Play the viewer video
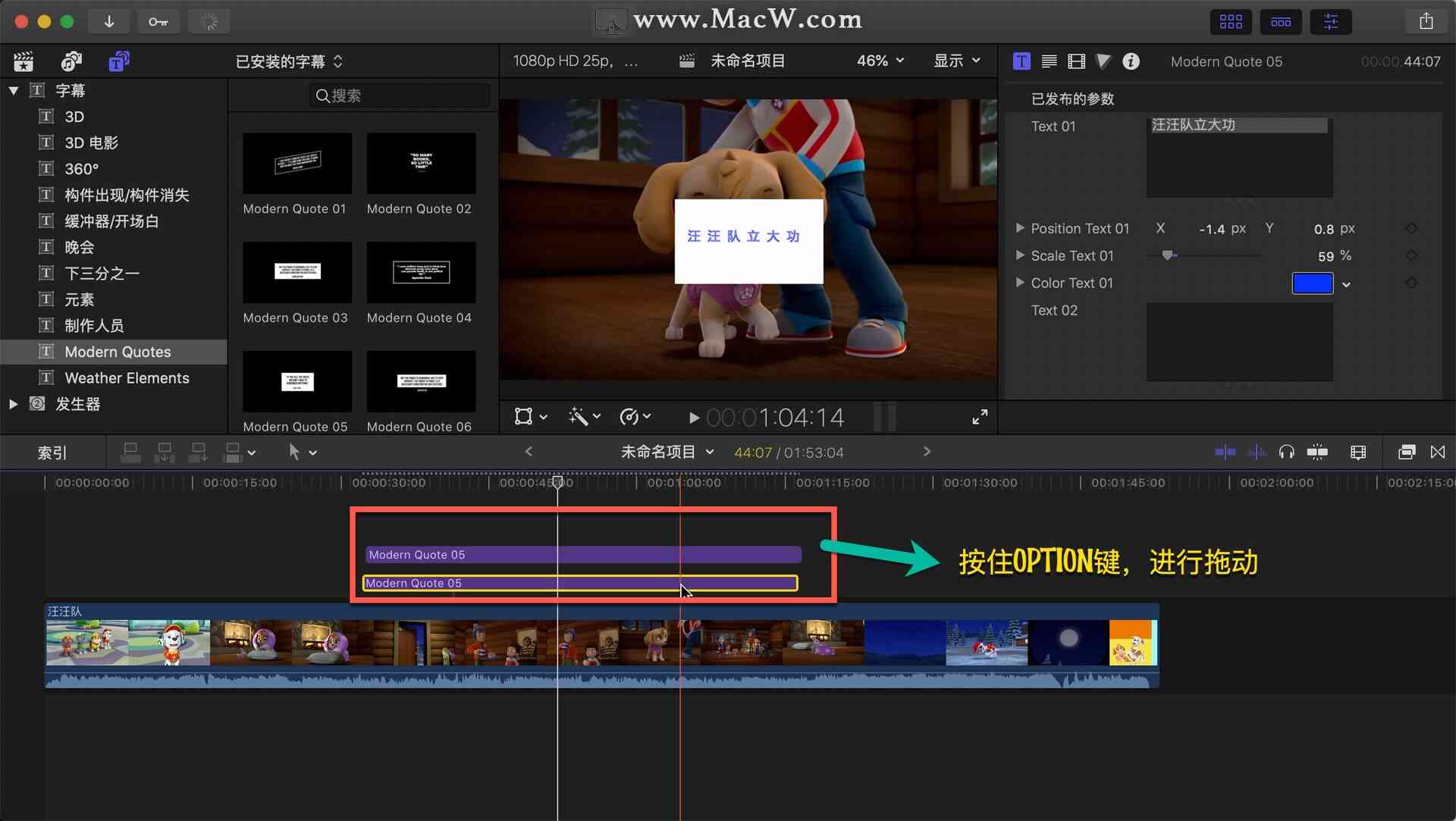Screen dimensions: 1456x821 coord(693,418)
